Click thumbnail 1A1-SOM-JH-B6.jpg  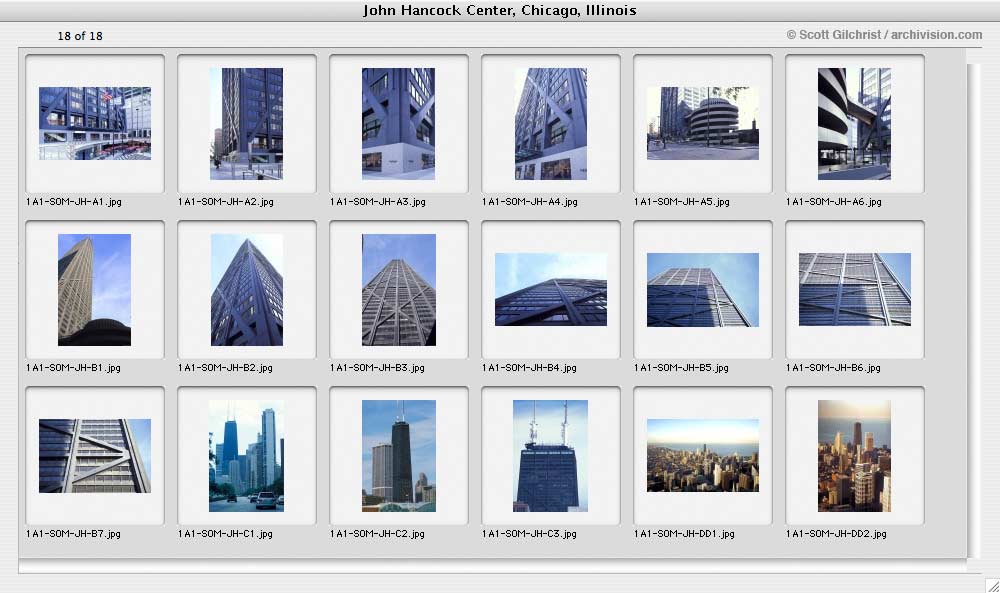pyautogui.click(x=855, y=289)
